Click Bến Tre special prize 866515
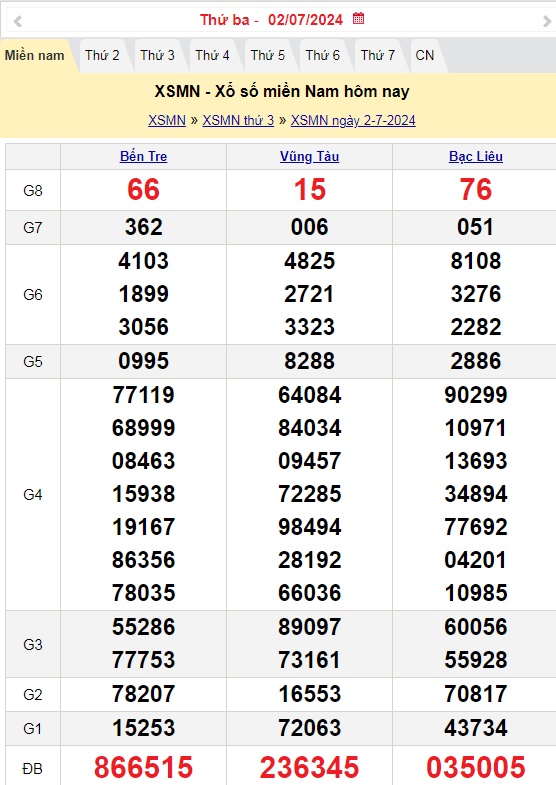This screenshot has height=785, width=556. (144, 767)
